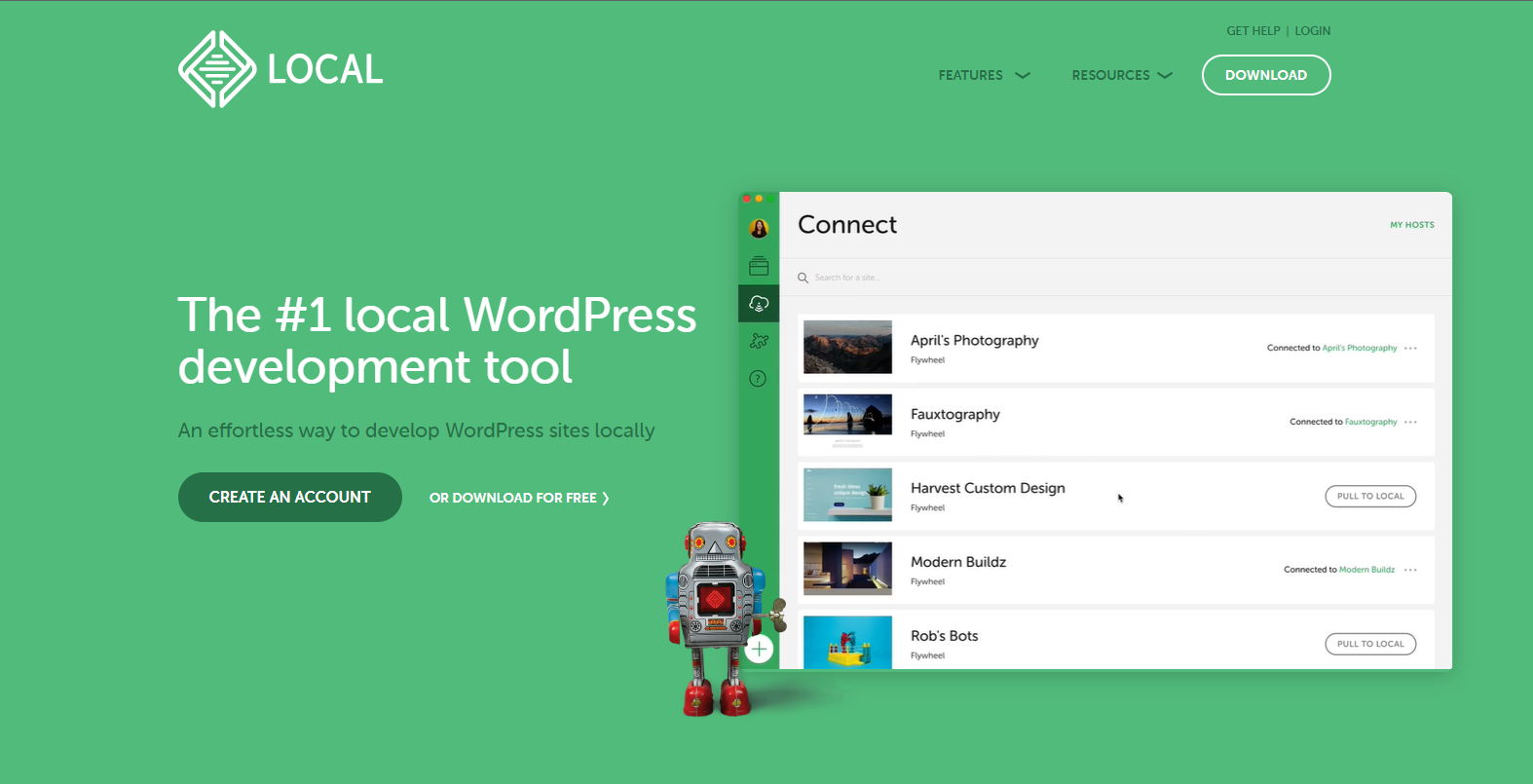Click Or Download For Free link
1533x784 pixels.
[x=519, y=498]
